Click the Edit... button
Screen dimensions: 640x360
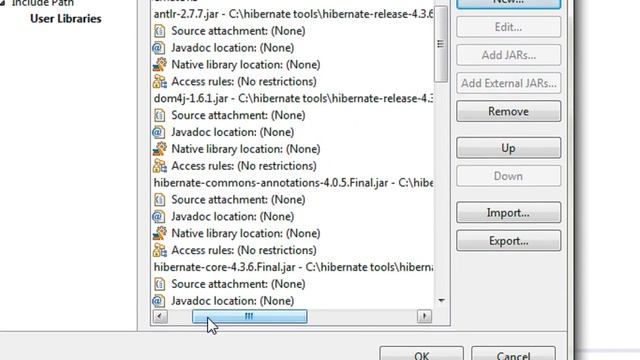[509, 27]
